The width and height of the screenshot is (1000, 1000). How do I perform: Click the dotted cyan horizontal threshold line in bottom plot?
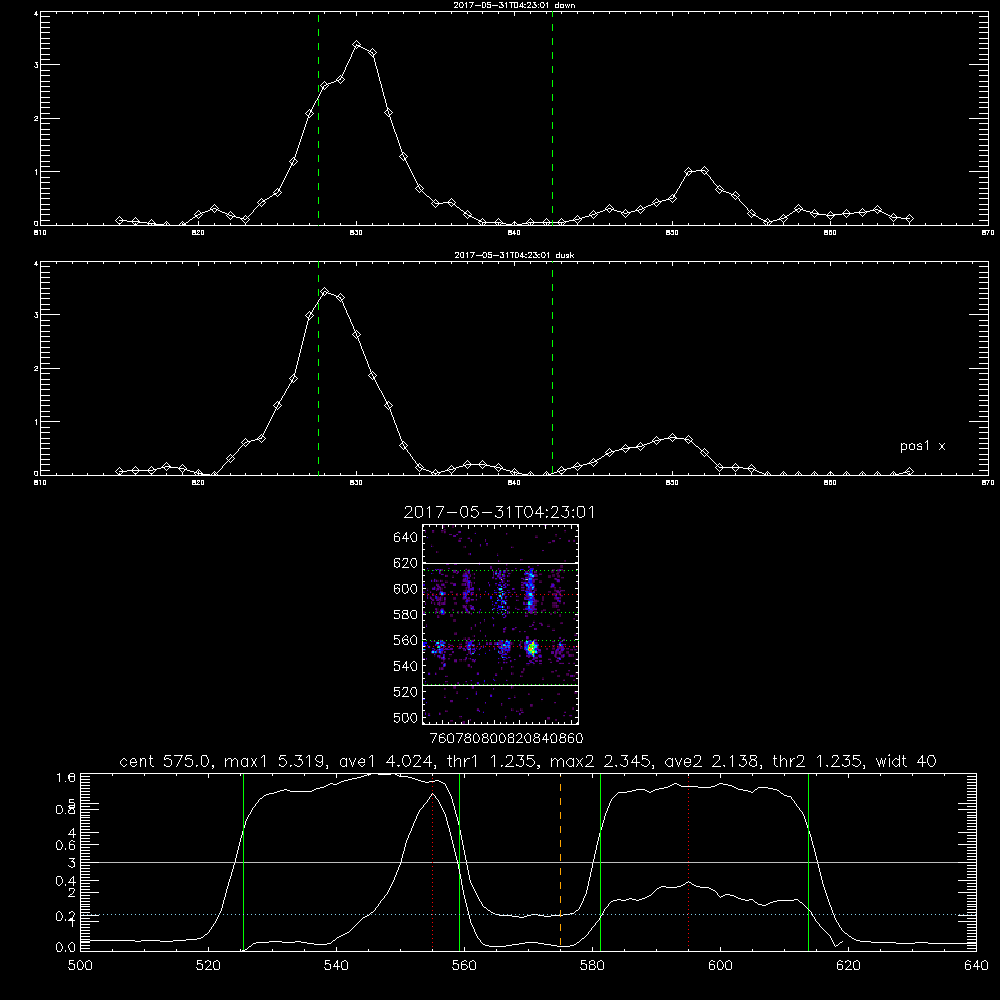pos(528,915)
